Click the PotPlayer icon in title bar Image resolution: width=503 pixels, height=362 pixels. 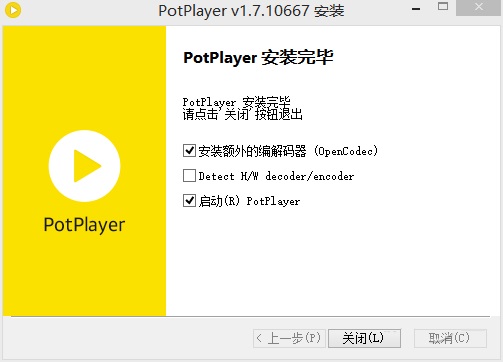click(13, 10)
